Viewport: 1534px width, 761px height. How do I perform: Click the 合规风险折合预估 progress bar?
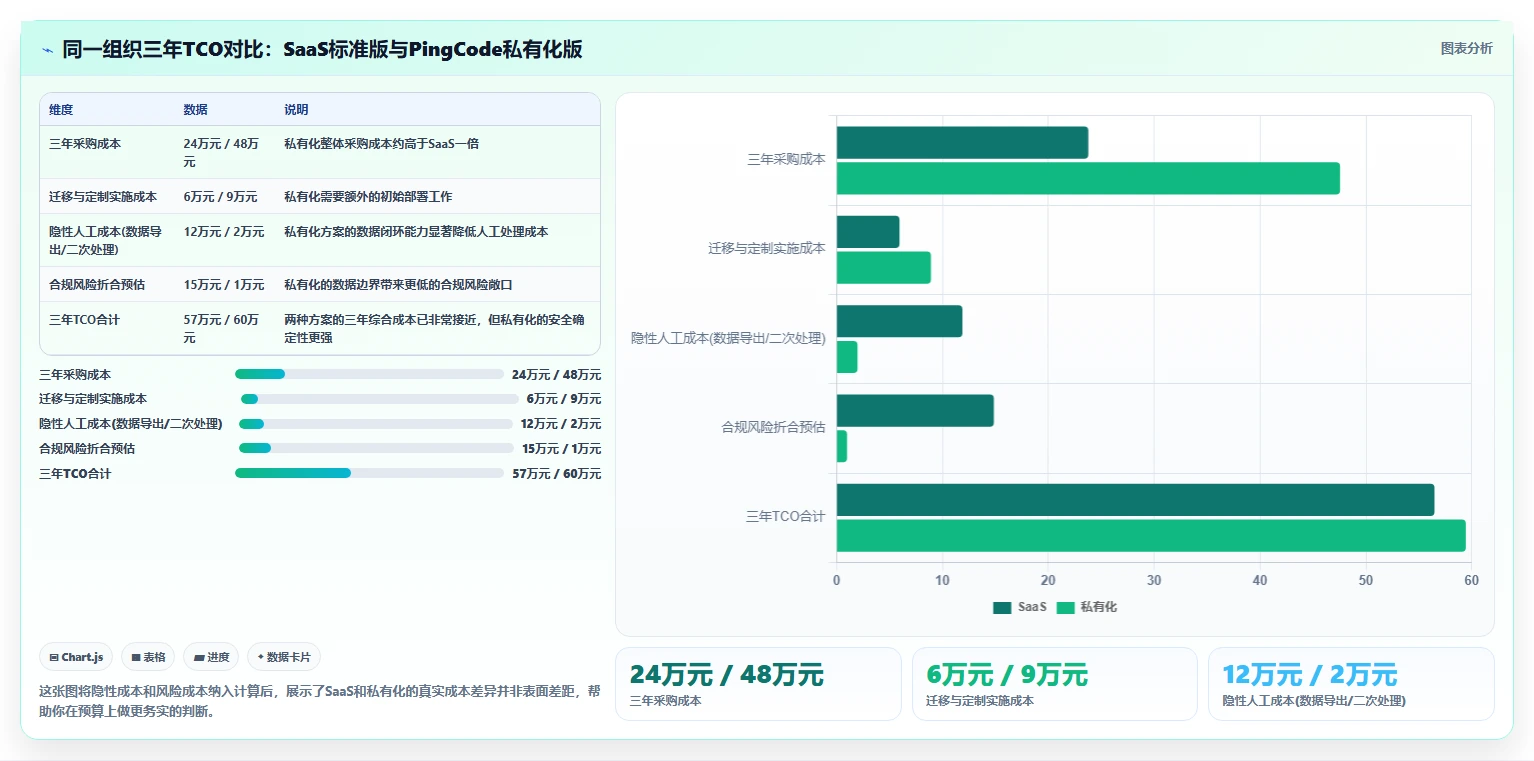376,448
